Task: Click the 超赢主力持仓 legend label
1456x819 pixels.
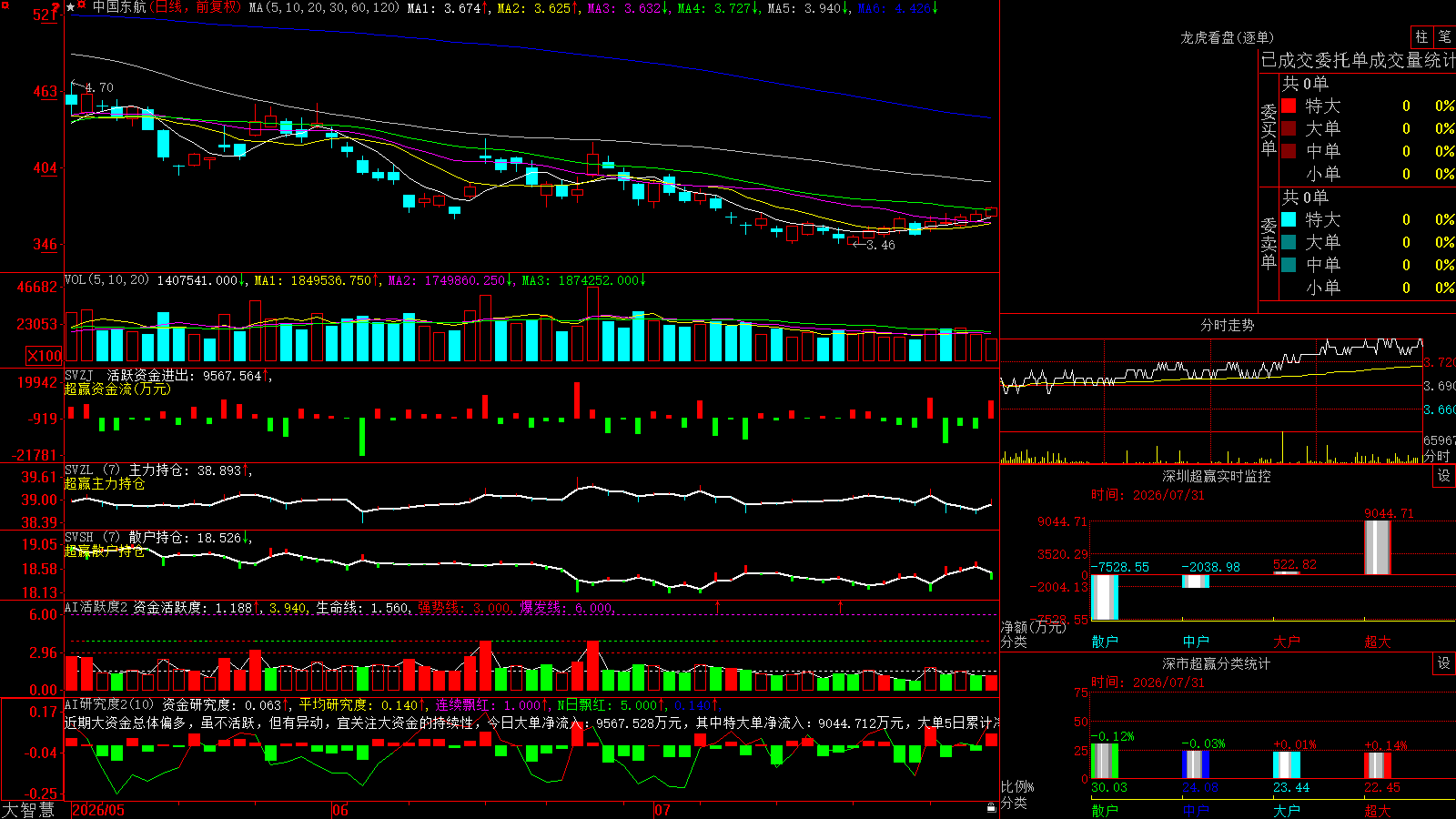Action: [105, 484]
